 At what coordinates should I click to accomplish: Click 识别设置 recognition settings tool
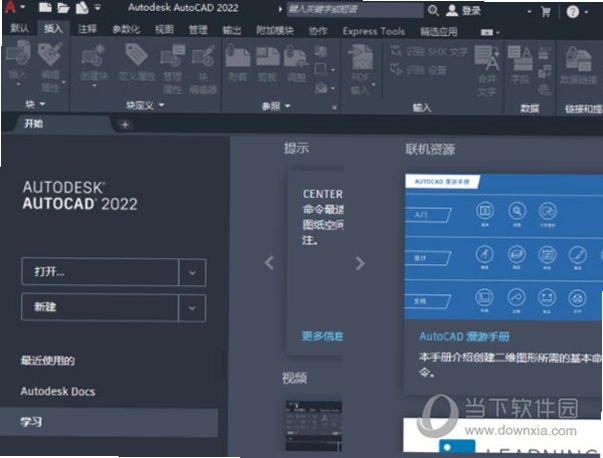tap(418, 70)
